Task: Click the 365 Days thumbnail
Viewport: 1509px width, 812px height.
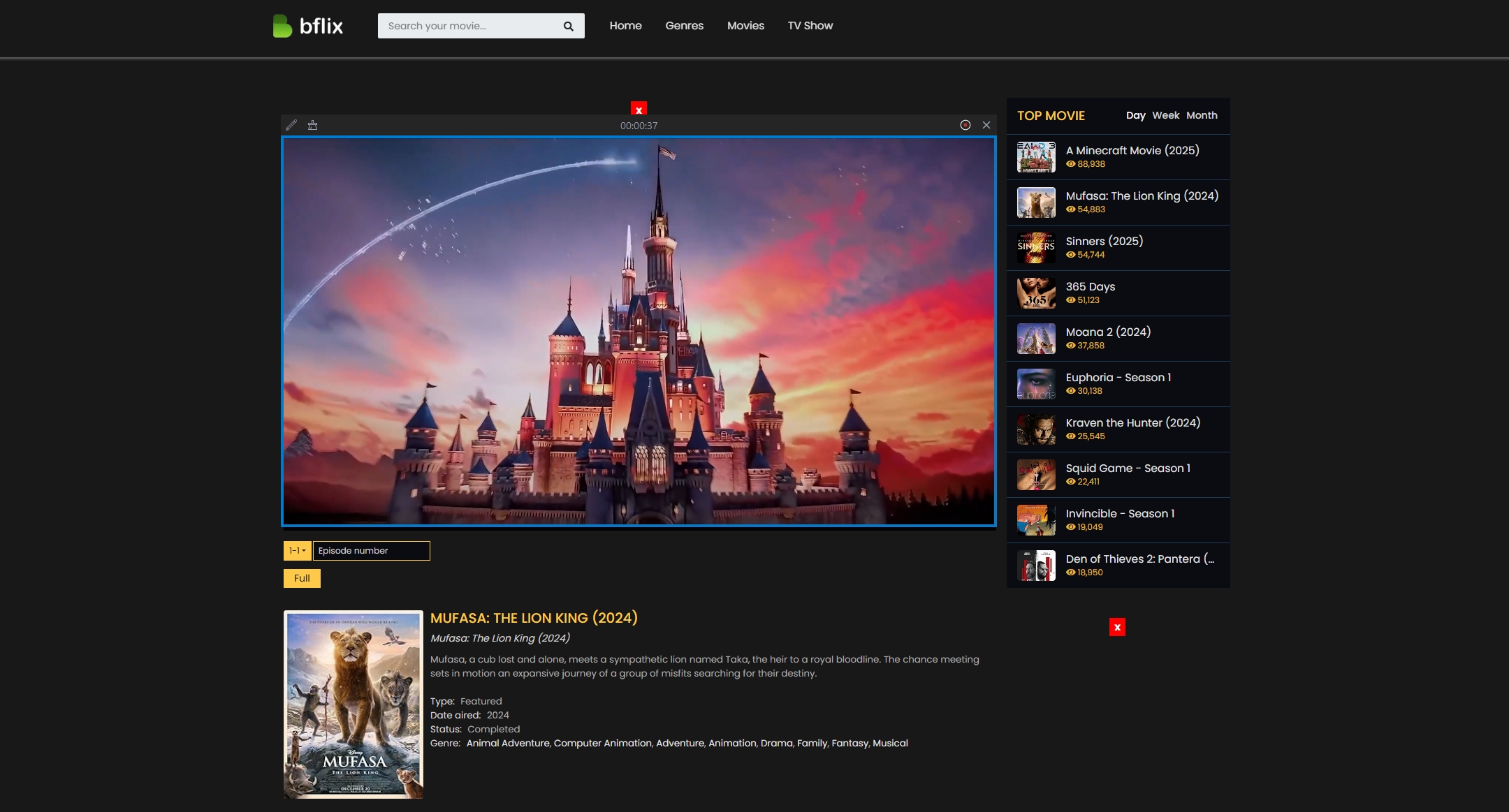Action: point(1036,293)
